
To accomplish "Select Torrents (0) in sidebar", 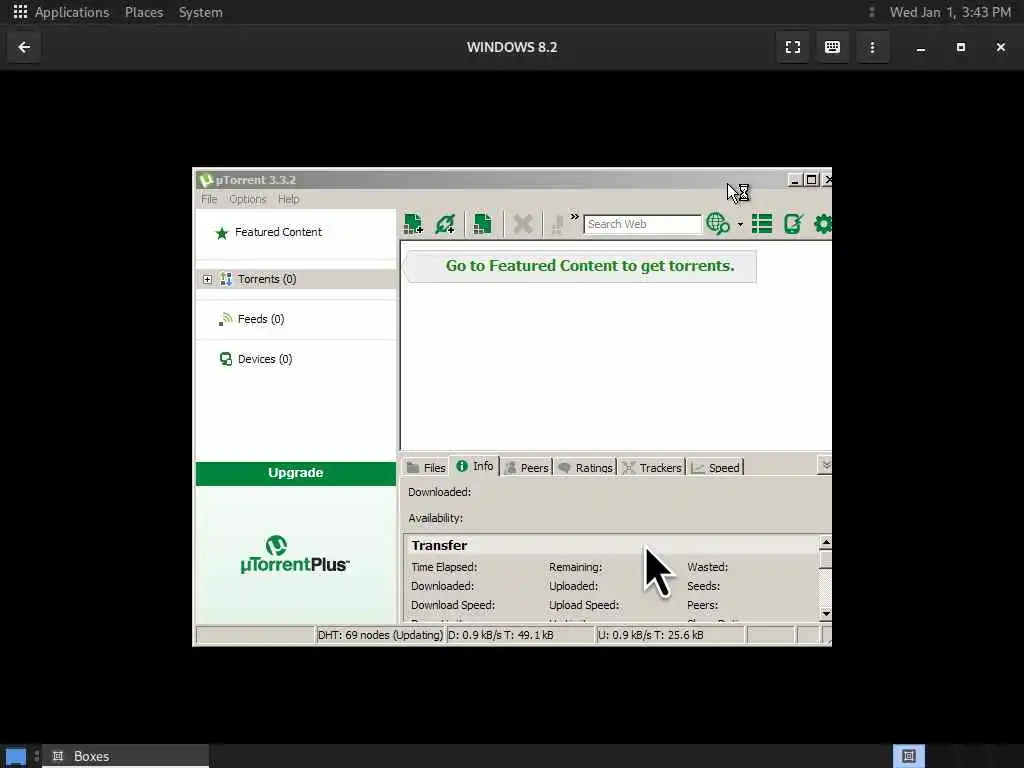I will 296,280.
